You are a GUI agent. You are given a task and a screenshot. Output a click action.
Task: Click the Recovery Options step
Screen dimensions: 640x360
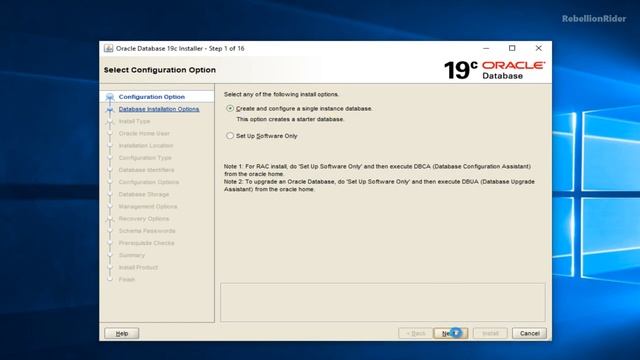point(144,219)
